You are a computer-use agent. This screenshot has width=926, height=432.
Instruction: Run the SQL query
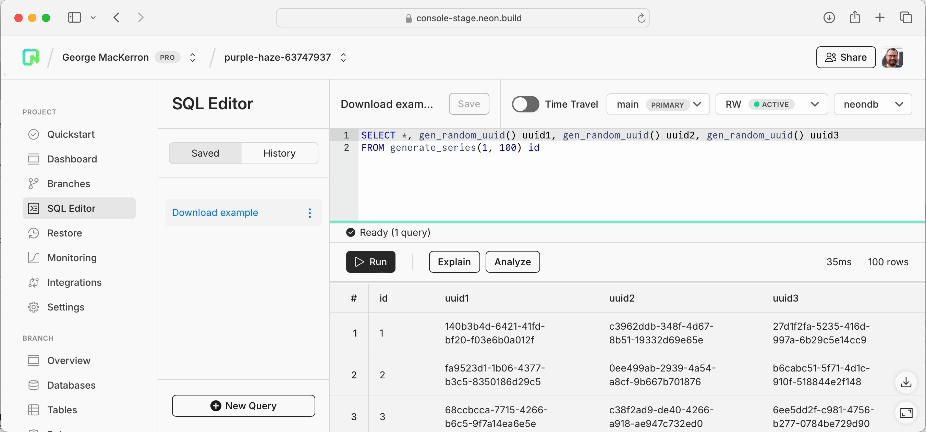pos(370,262)
